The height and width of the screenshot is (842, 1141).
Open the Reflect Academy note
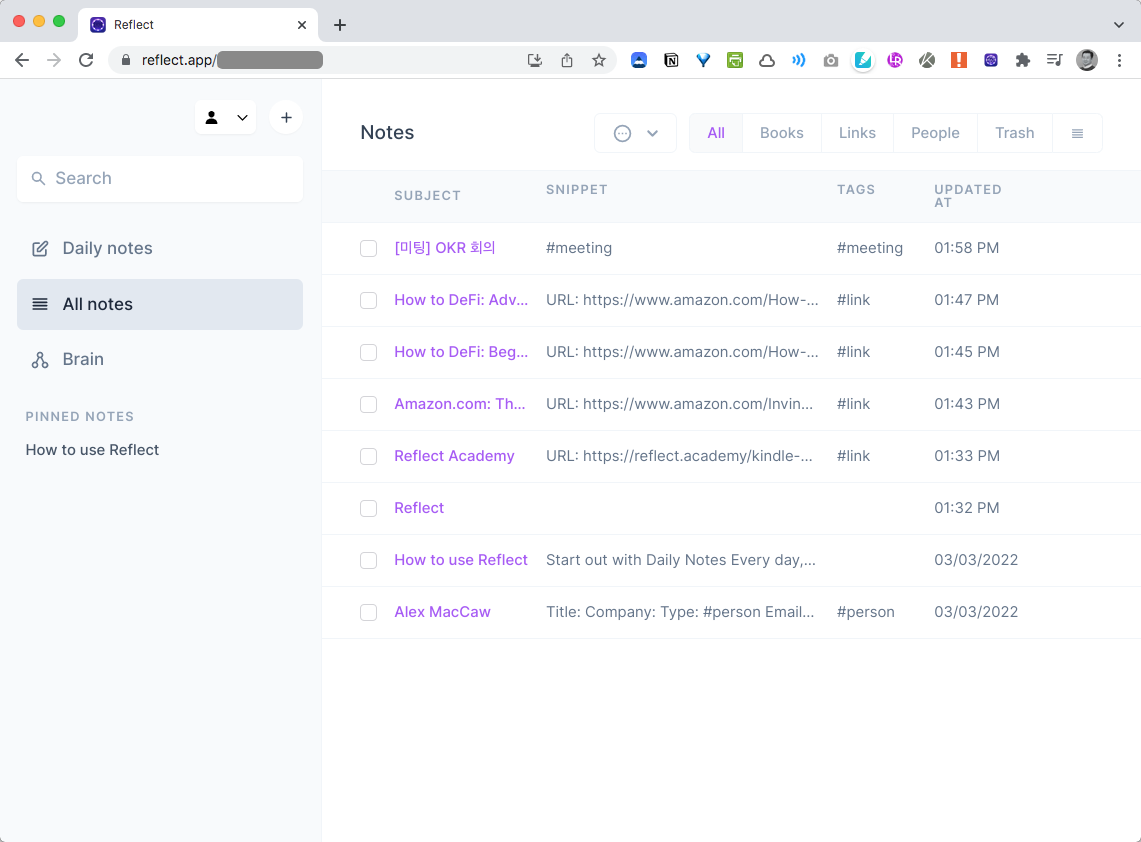coord(454,456)
